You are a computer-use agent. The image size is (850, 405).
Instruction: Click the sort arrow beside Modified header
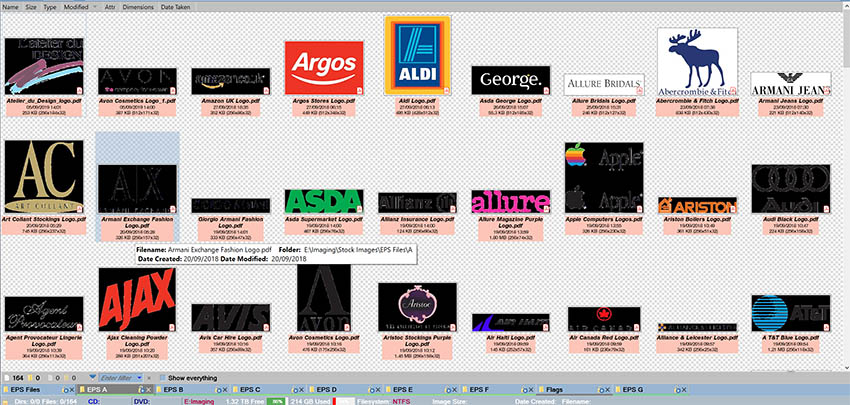click(x=95, y=7)
